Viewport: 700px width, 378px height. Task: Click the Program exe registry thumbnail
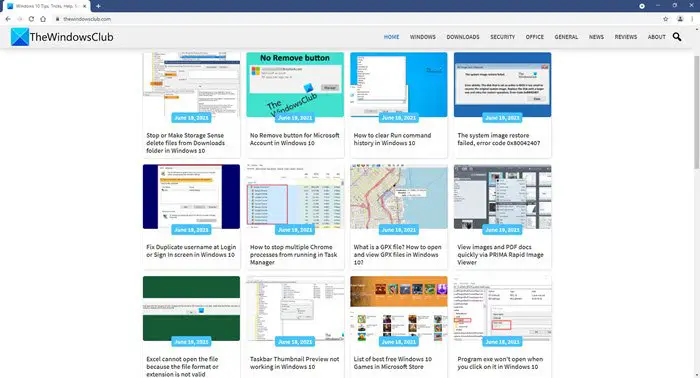click(x=502, y=308)
